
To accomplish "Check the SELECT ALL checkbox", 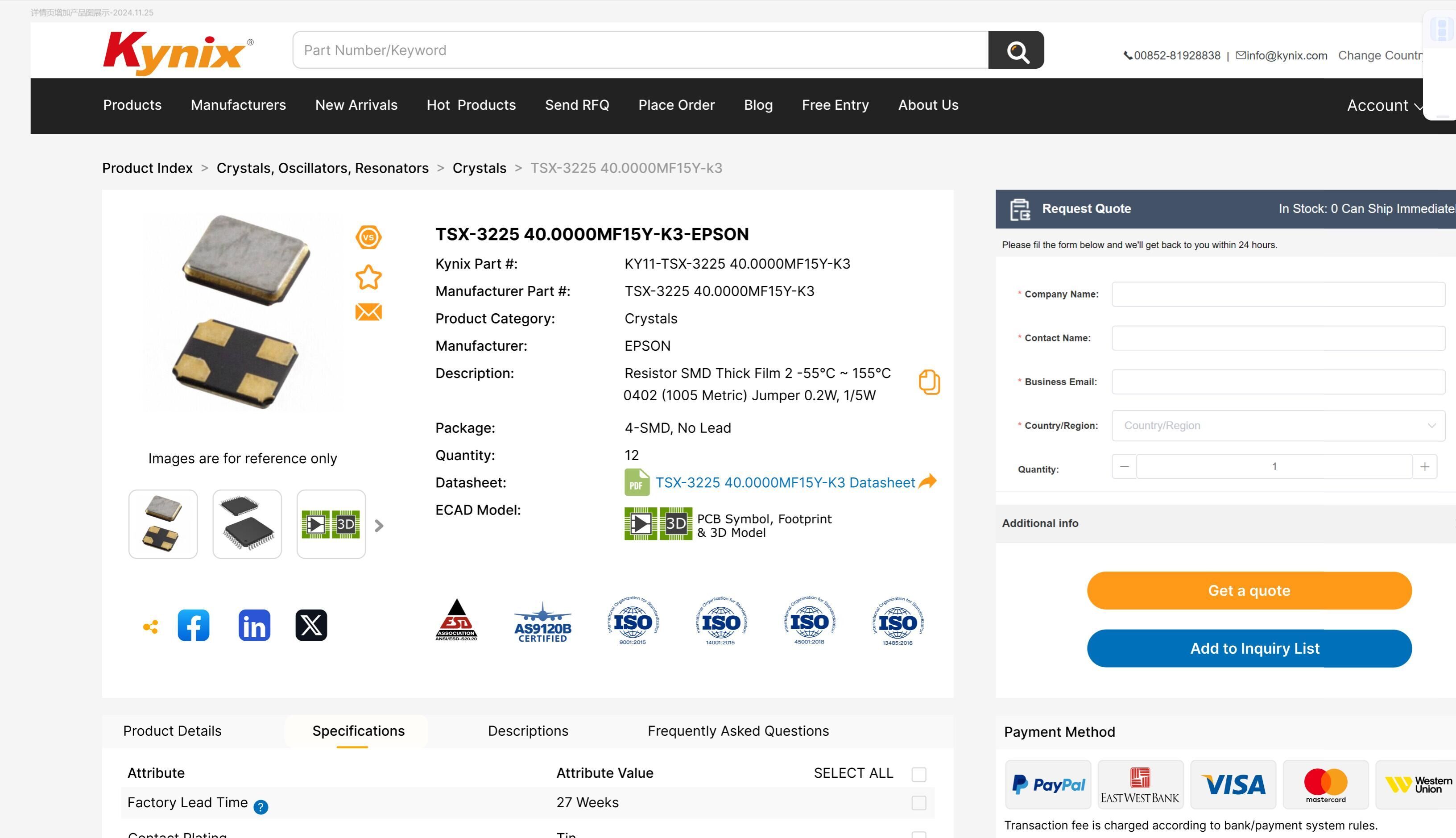I will pos(919,774).
